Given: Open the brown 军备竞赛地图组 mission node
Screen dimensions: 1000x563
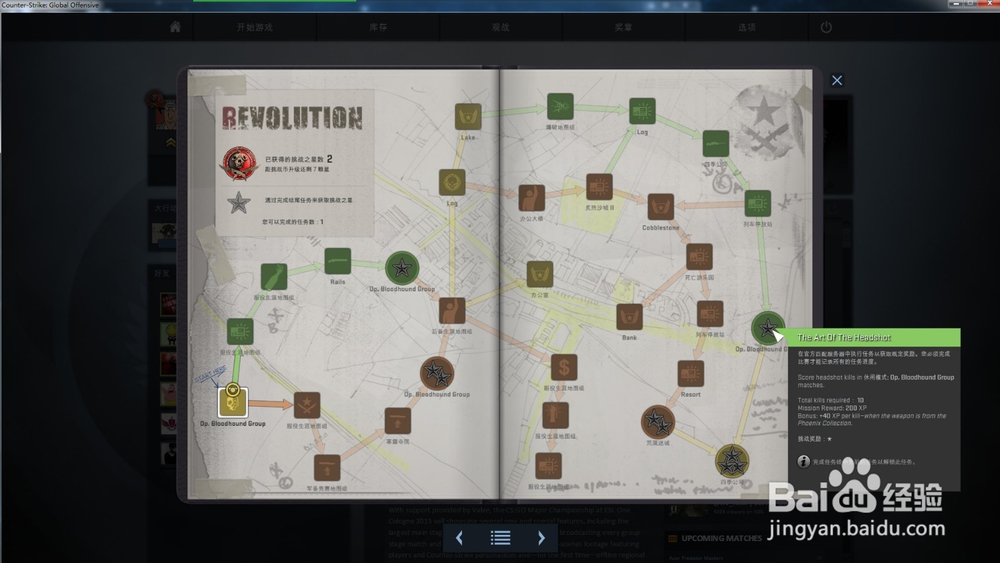Looking at the screenshot, I should [327, 468].
